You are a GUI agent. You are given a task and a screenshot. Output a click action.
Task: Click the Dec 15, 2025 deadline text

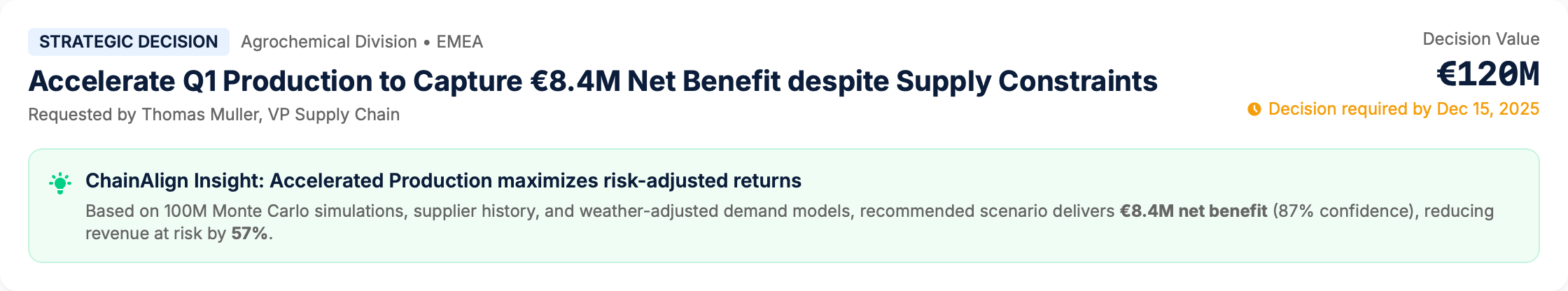1487,109
